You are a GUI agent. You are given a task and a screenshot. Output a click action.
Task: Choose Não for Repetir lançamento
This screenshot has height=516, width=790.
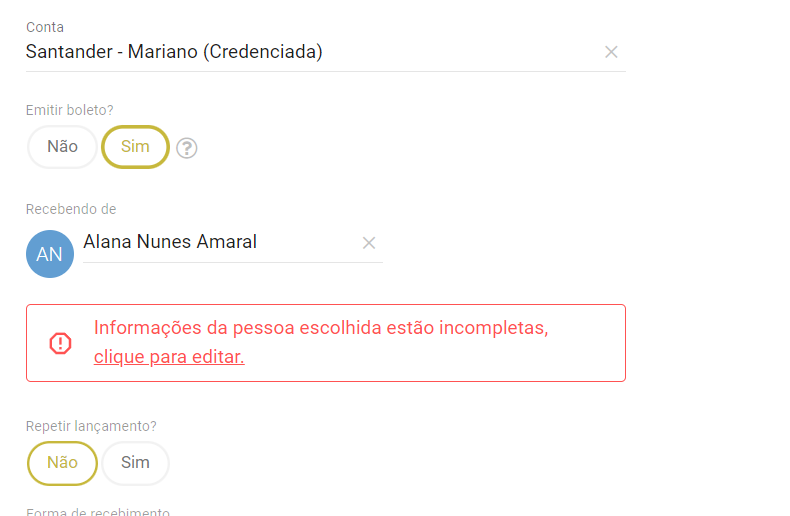[62, 463]
